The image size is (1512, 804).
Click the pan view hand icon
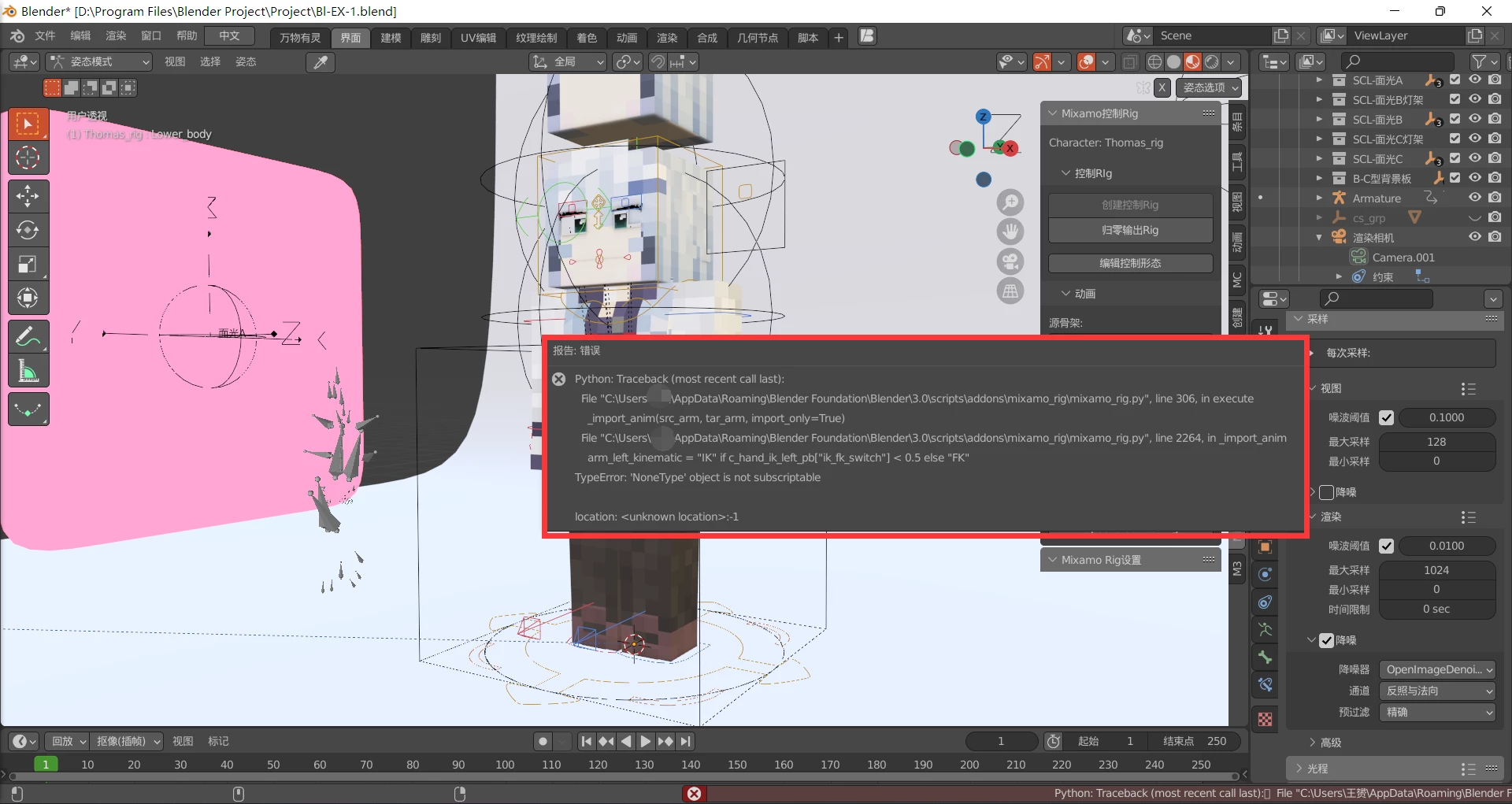click(1010, 232)
